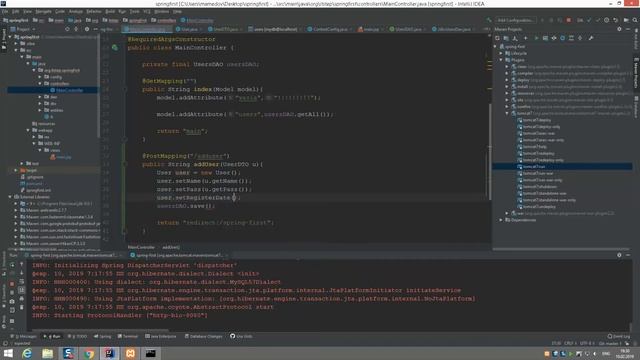Expand config folder in project tree

tap(40, 77)
